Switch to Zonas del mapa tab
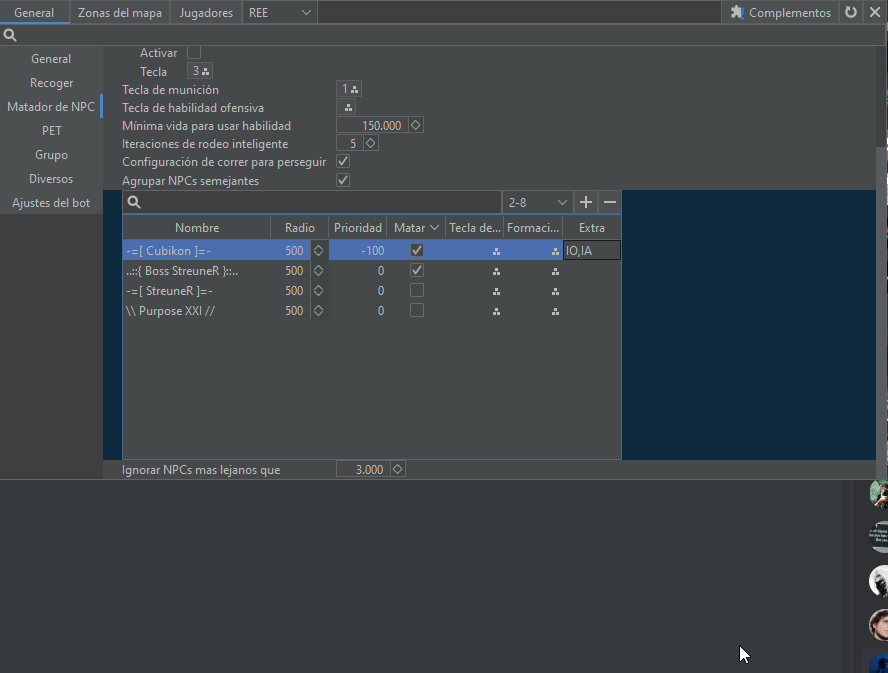 click(120, 13)
